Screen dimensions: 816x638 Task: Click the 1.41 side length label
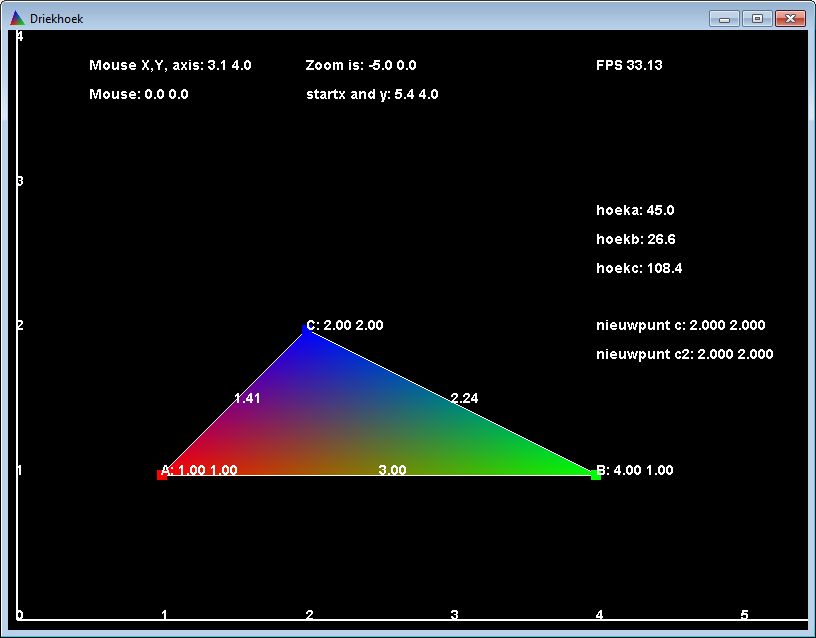247,398
